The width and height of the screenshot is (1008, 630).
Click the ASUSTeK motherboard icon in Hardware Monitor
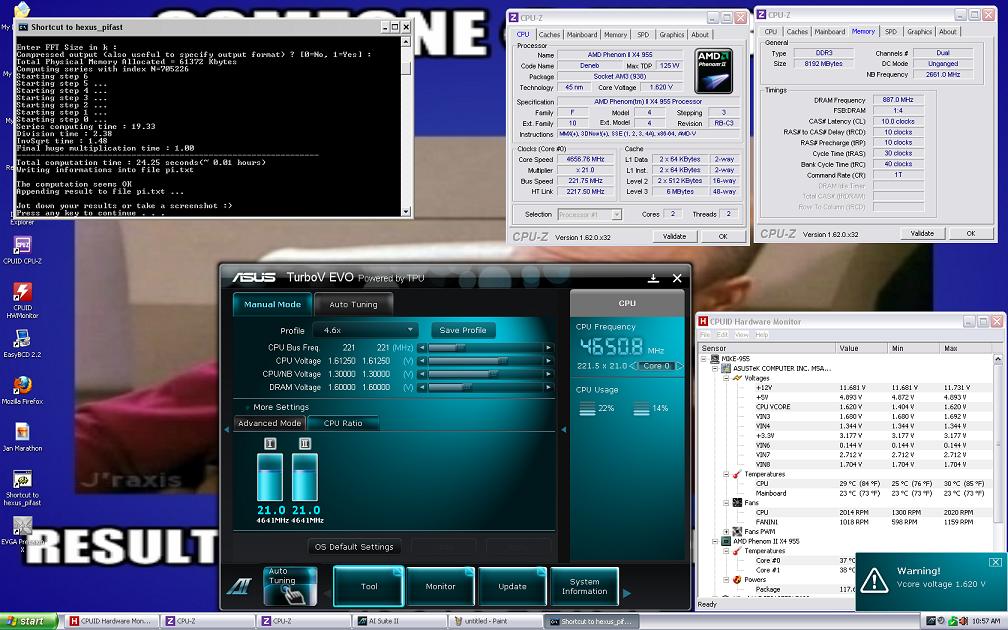(x=726, y=368)
